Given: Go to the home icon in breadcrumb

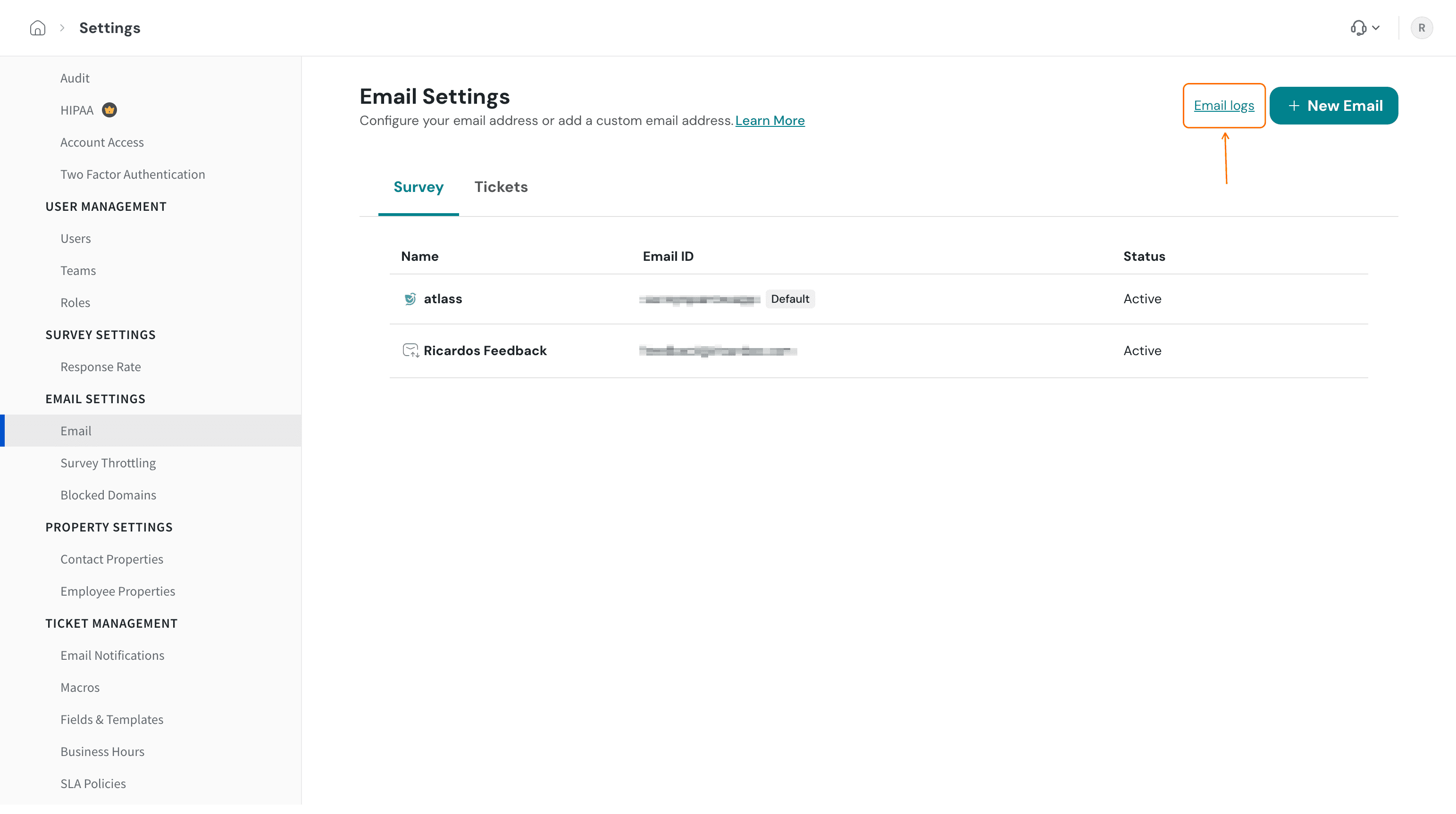Looking at the screenshot, I should [x=37, y=28].
